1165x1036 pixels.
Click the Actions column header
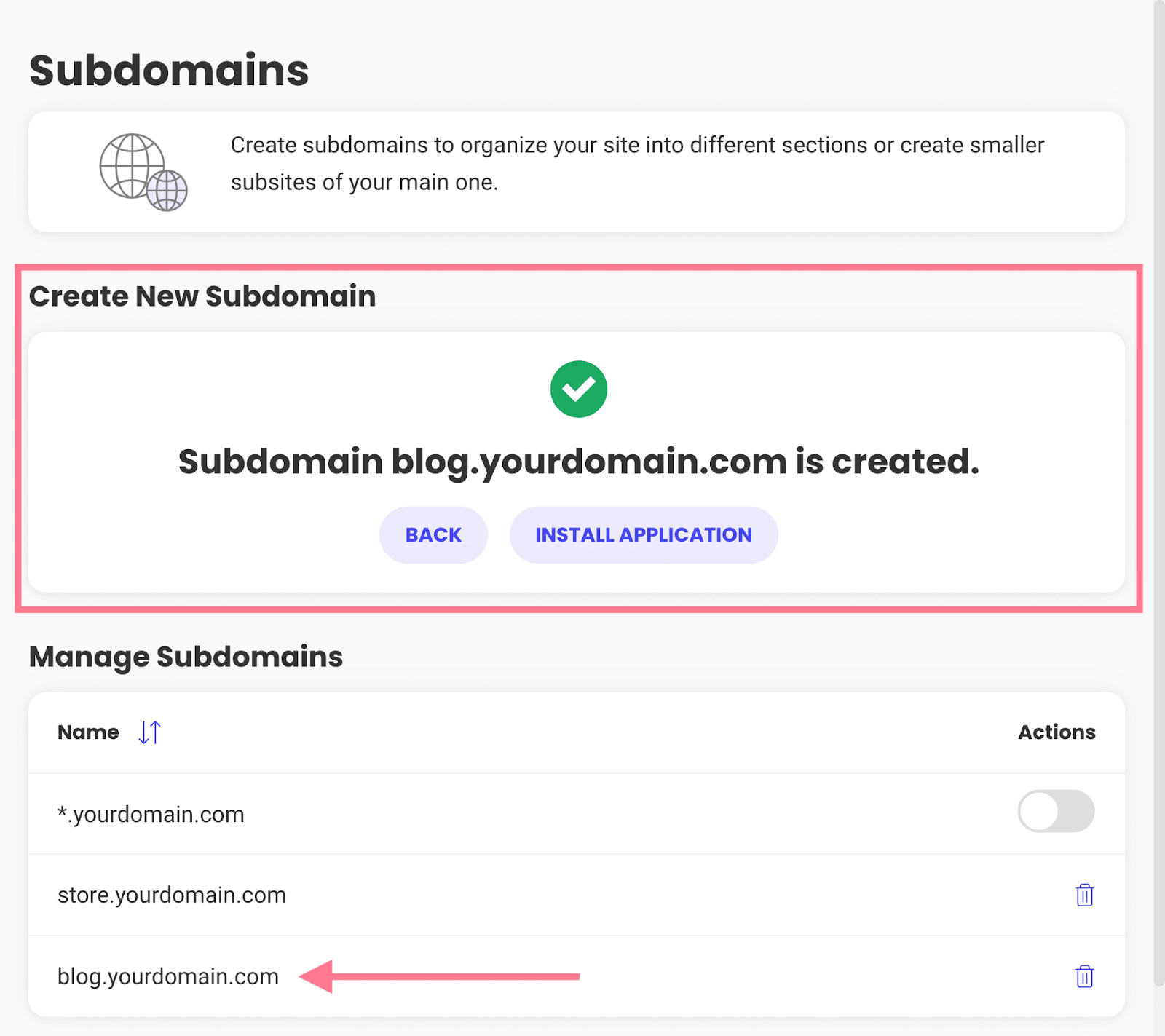1057,732
